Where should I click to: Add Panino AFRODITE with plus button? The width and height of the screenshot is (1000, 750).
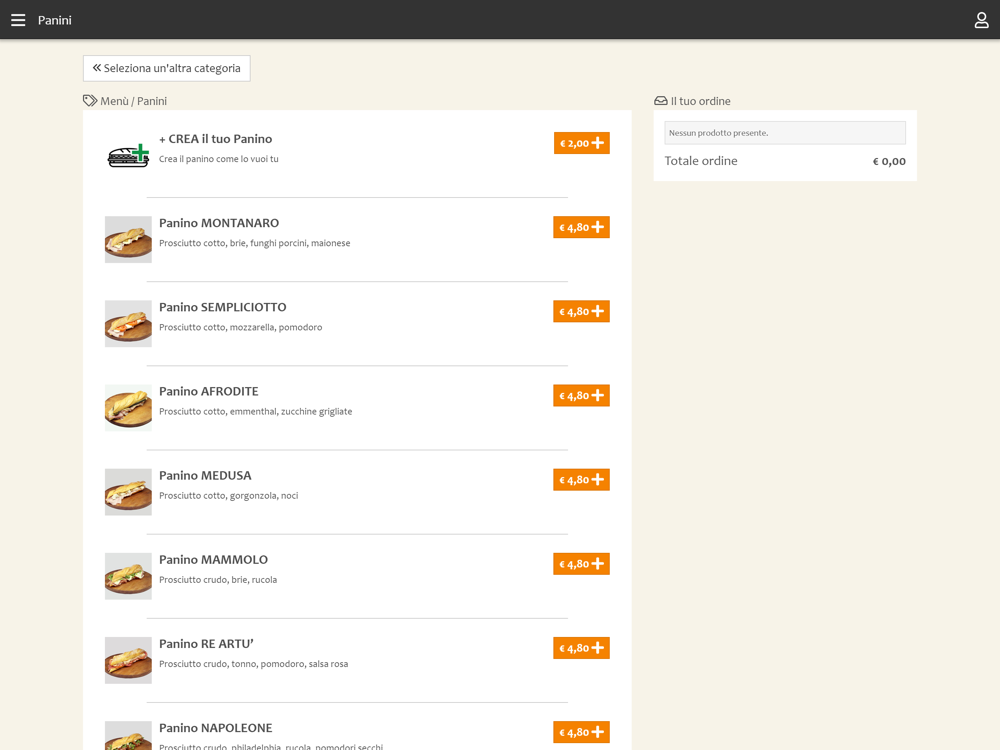click(x=581, y=396)
